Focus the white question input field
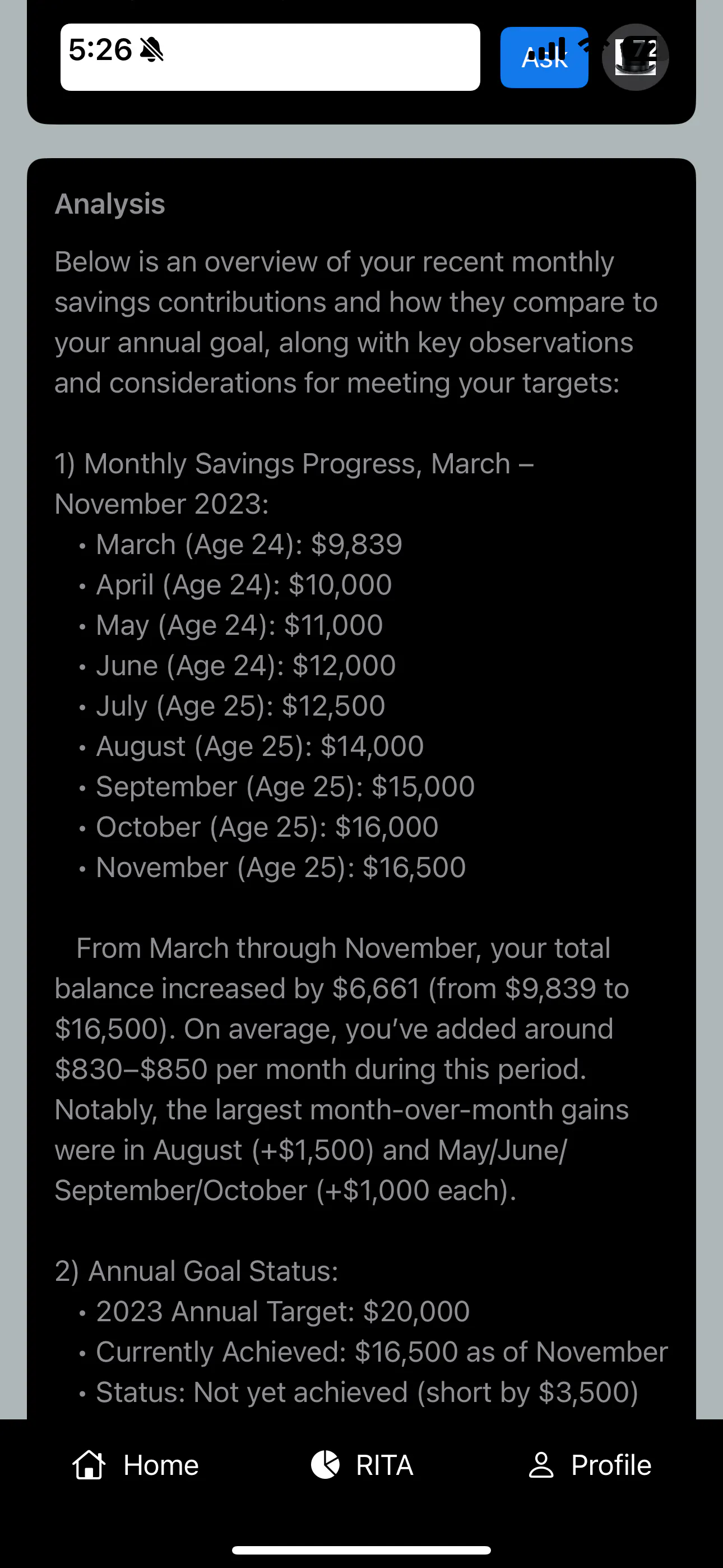This screenshot has height=1568, width=723. click(x=270, y=57)
